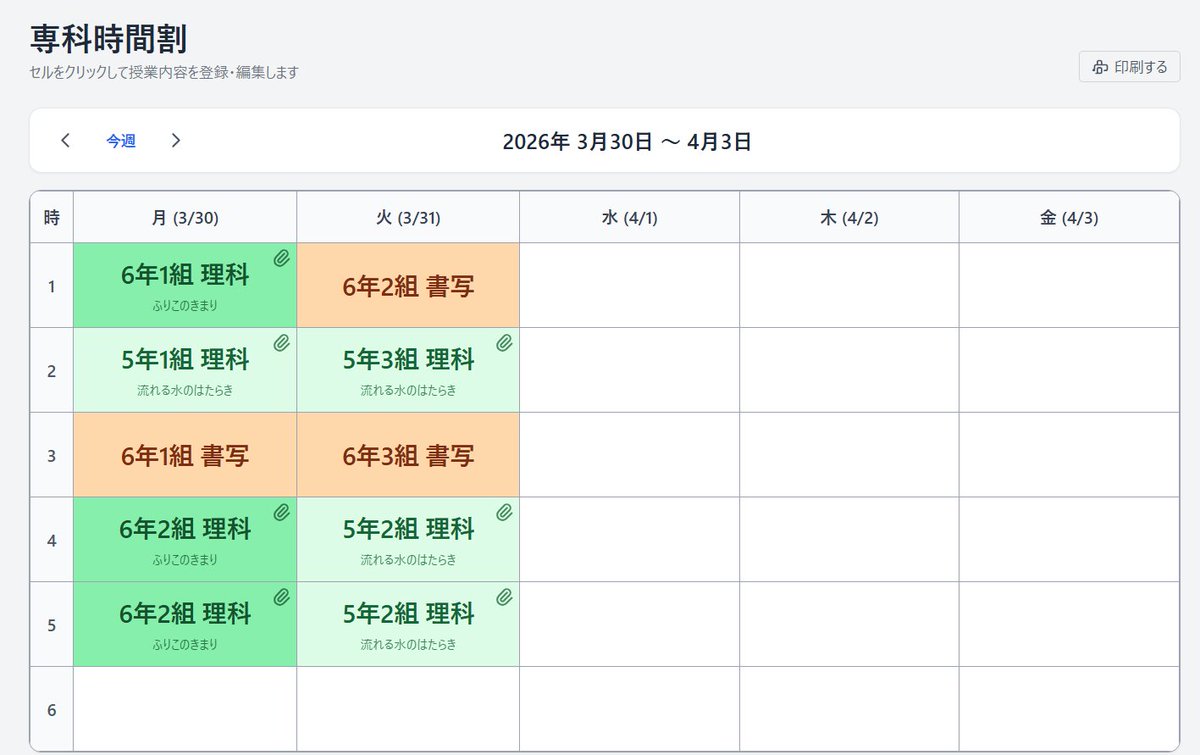Open attachment clip on Monday period 1 理科
The height and width of the screenshot is (755, 1200).
[282, 258]
